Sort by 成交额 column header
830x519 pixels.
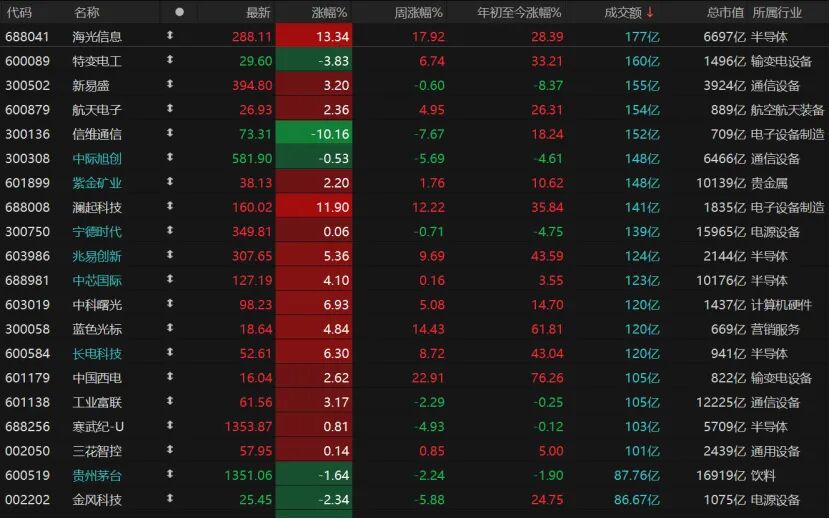(623, 12)
